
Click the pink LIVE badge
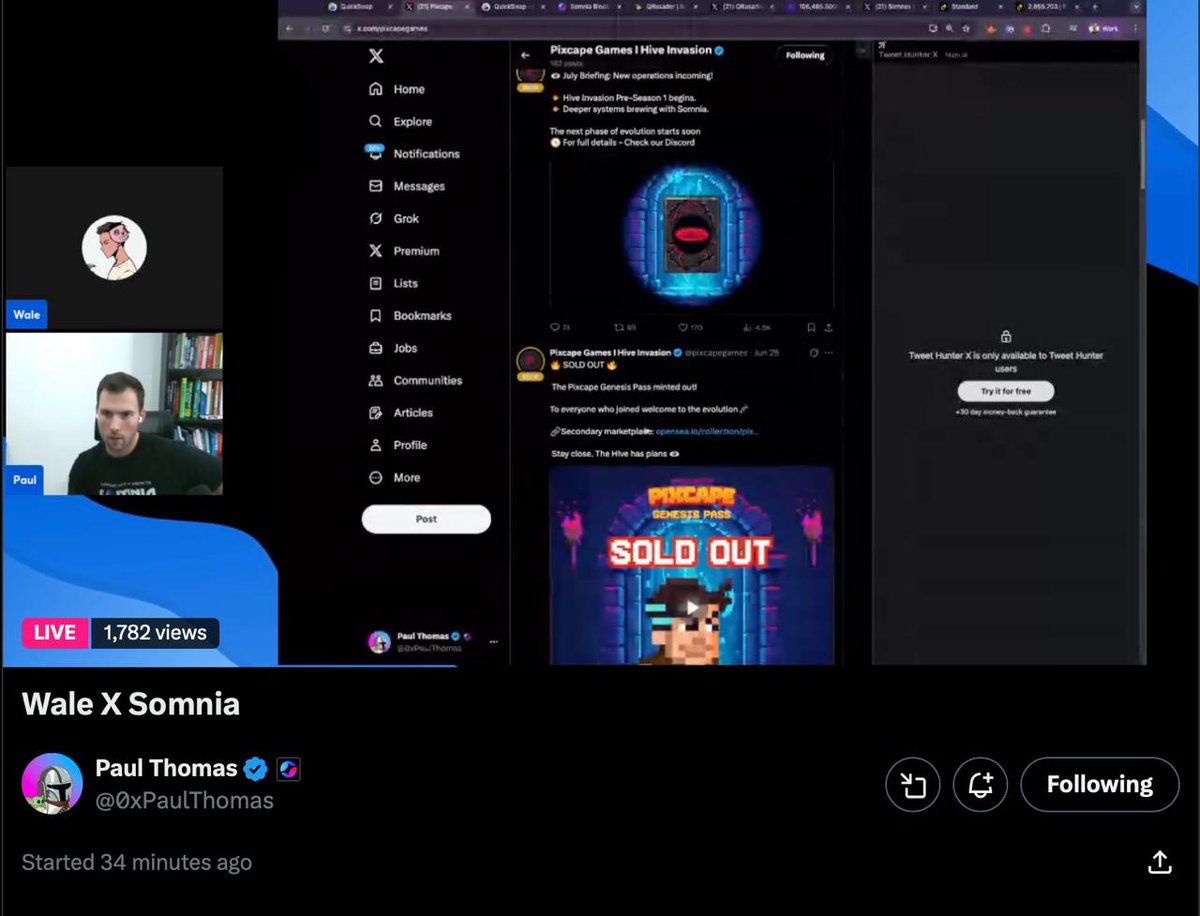[55, 632]
